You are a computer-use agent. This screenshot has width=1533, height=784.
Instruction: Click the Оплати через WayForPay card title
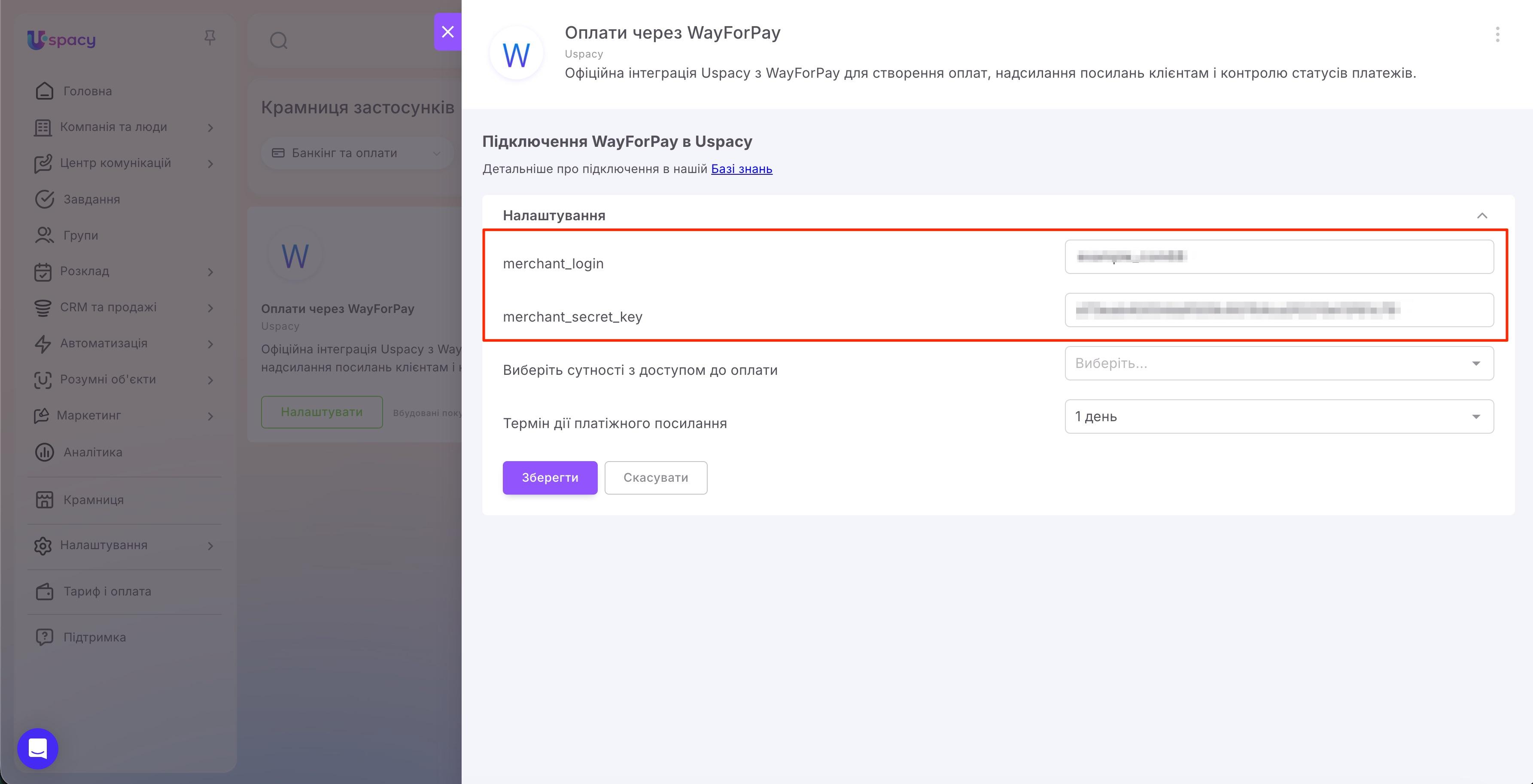[338, 309]
